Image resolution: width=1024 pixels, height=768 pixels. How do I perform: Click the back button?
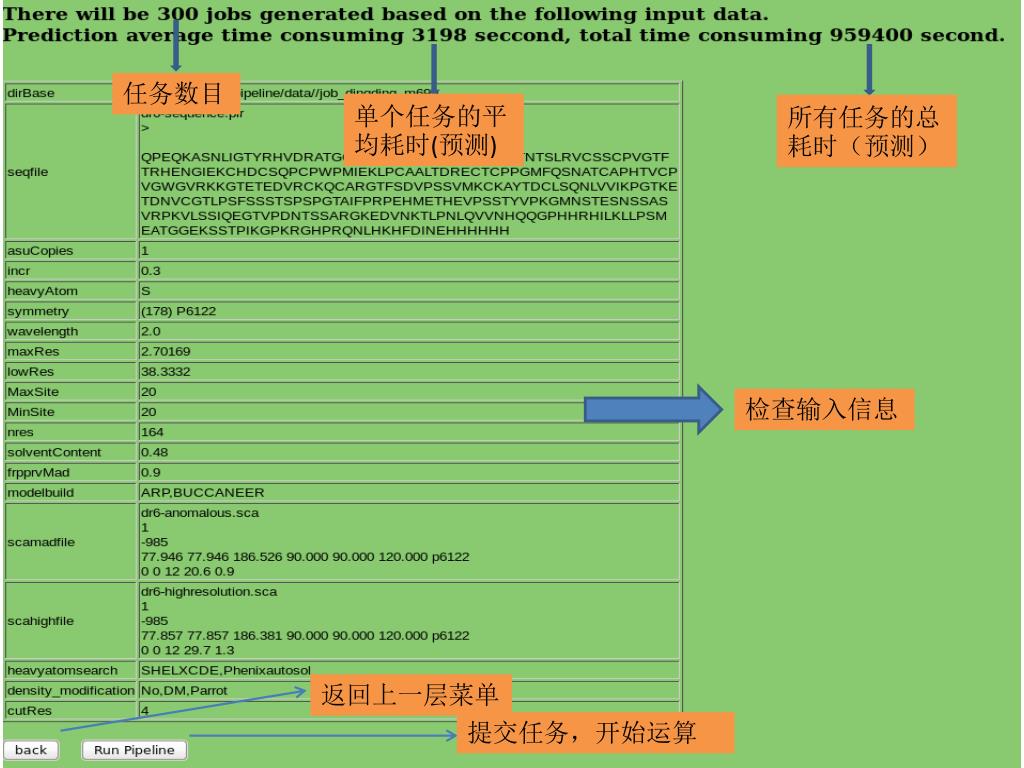pos(31,750)
